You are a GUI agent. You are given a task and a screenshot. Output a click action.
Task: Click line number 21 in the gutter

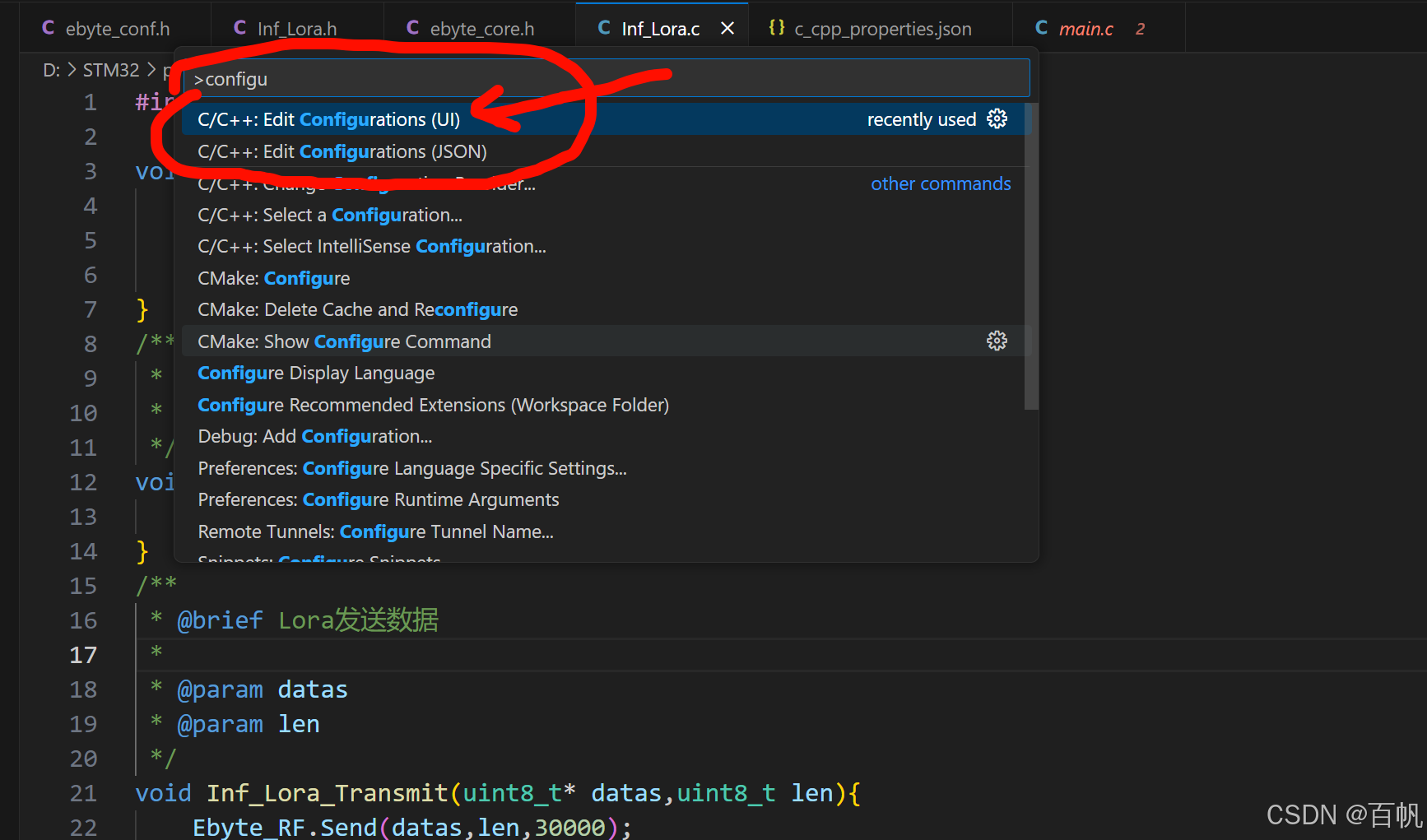pyautogui.click(x=83, y=793)
